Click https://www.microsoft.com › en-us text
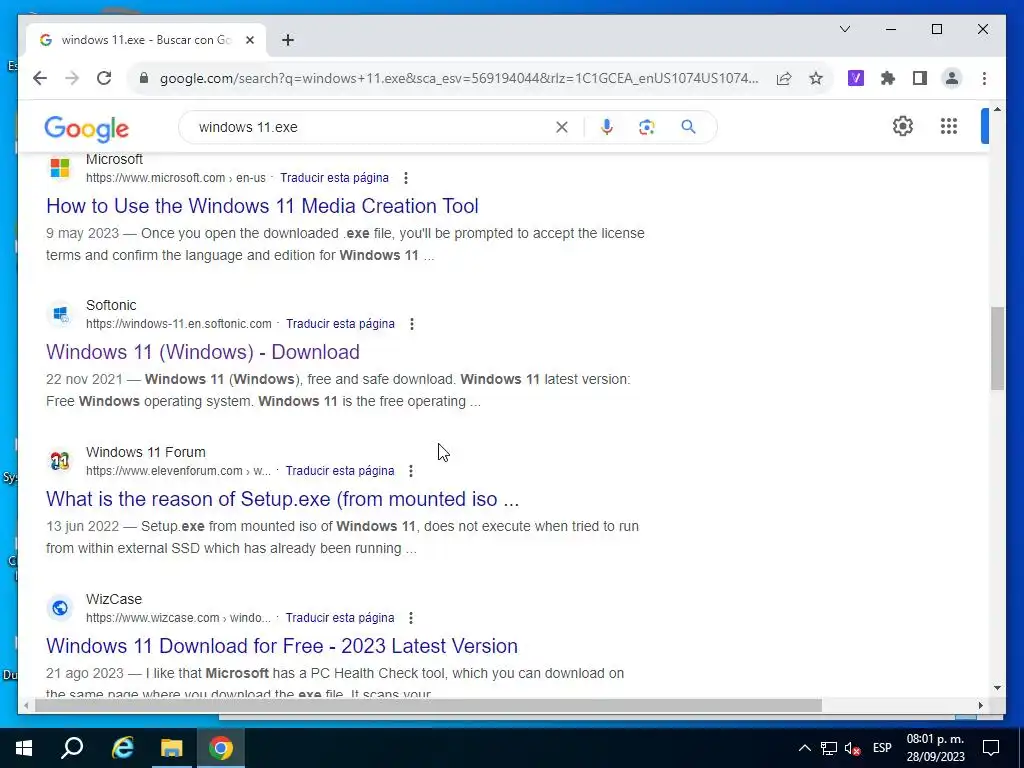This screenshot has width=1024, height=768. click(176, 178)
